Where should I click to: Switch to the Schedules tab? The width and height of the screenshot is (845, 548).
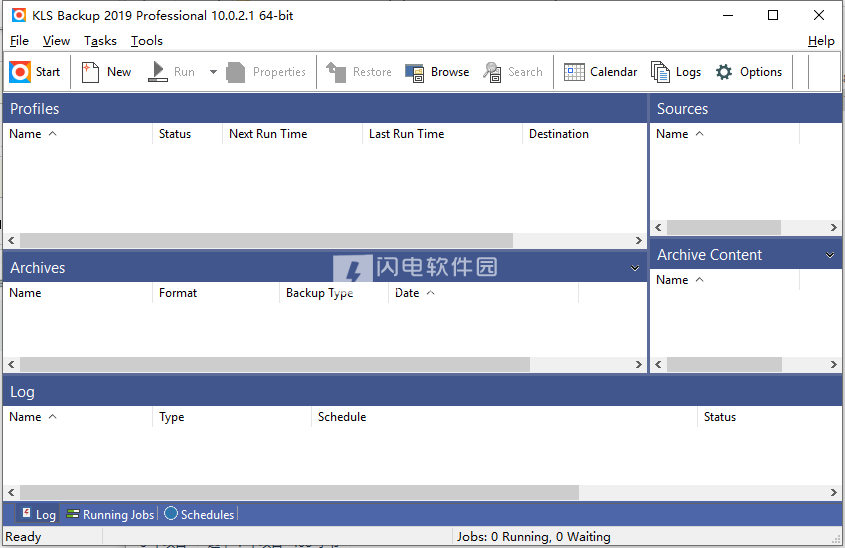tap(199, 514)
